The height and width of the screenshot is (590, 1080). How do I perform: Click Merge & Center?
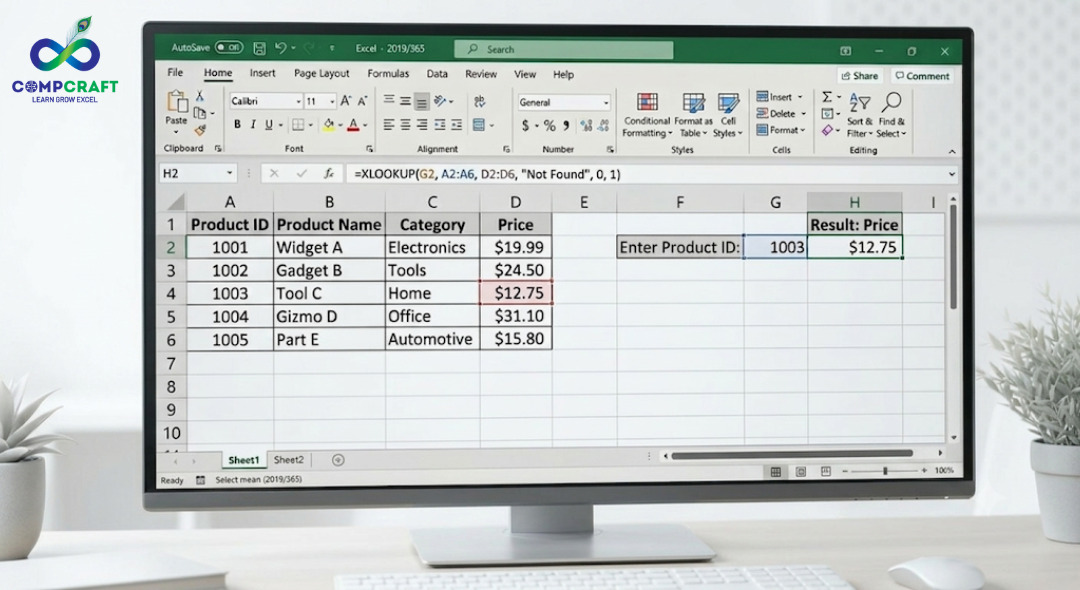click(479, 125)
